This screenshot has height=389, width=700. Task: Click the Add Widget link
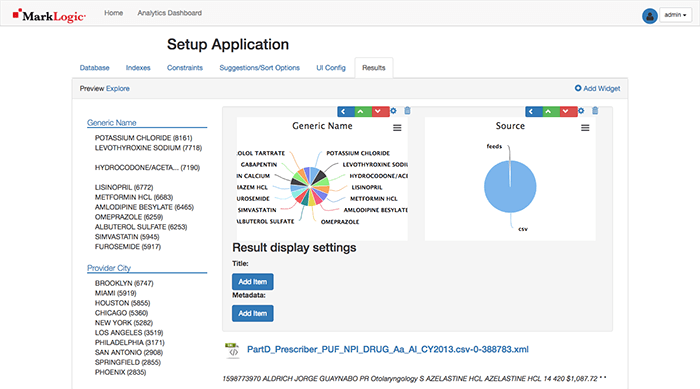point(597,88)
